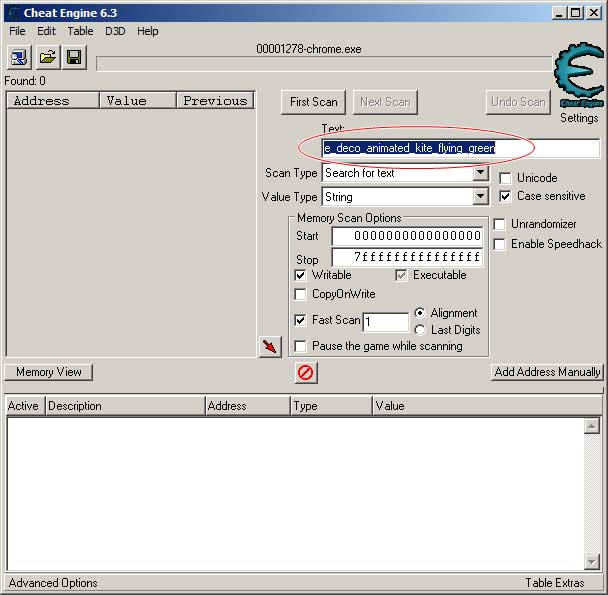Screen dimensions: 608x595
Task: Click the Active column header
Action: click(26, 406)
